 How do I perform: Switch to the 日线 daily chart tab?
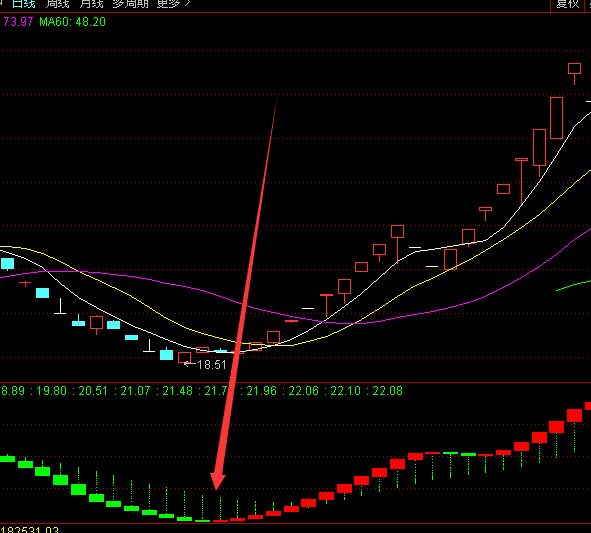[23, 4]
